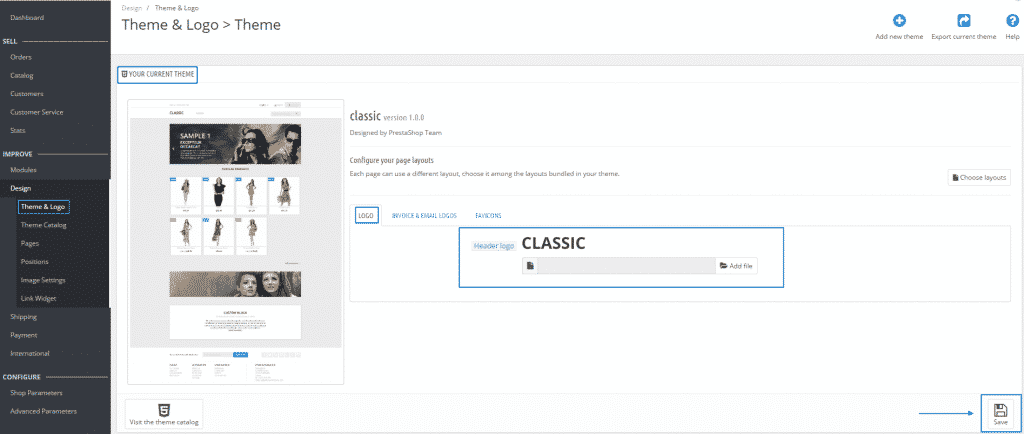Viewport: 1024px width, 434px height.
Task: Switch to the Logo tab
Action: point(367,215)
